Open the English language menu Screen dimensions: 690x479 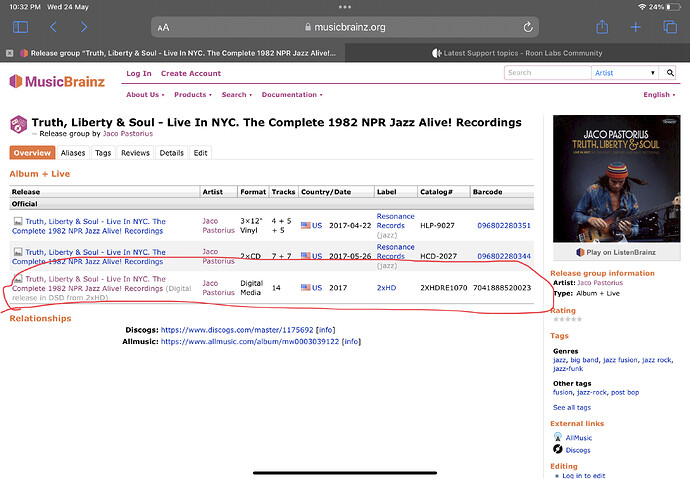pos(659,95)
